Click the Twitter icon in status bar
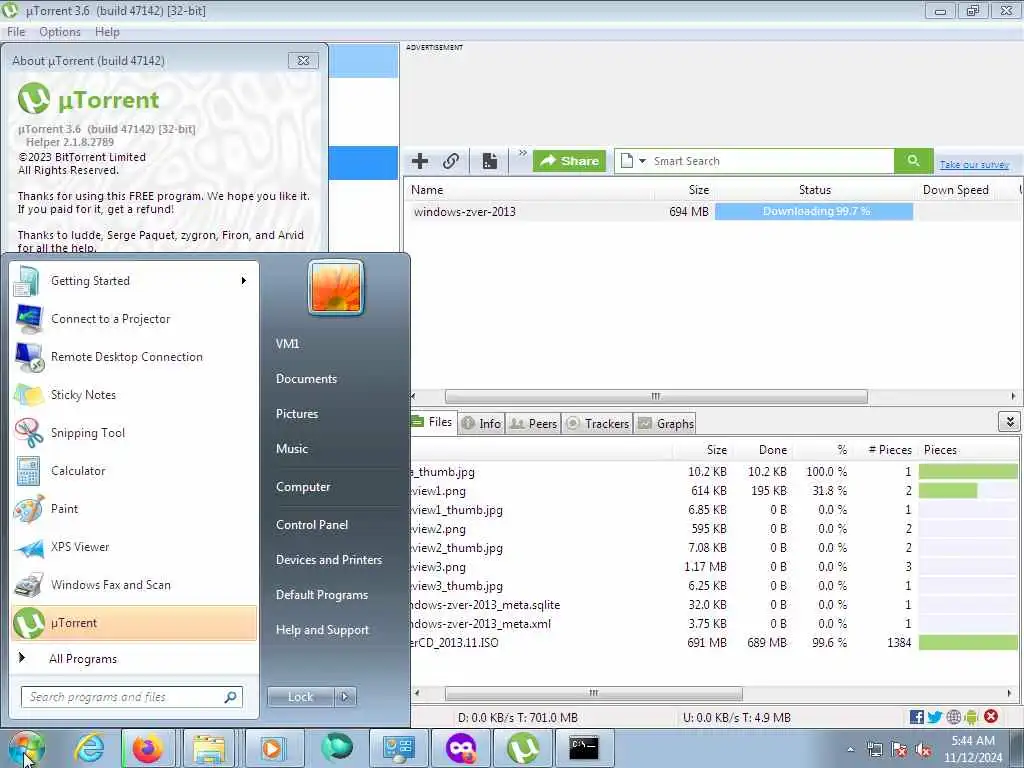This screenshot has height=768, width=1024. point(935,717)
